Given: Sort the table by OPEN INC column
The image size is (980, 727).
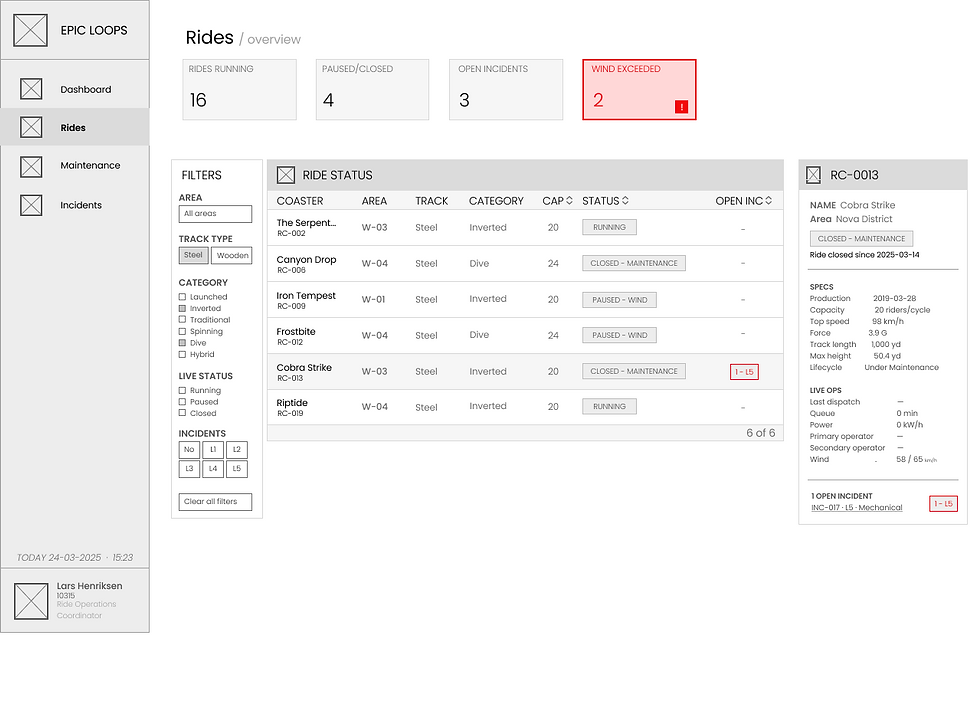Looking at the screenshot, I should point(768,201).
